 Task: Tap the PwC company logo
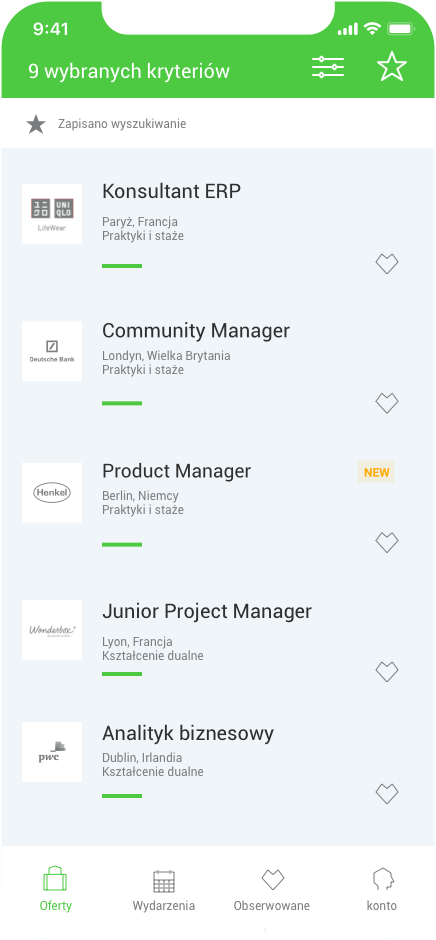[52, 752]
